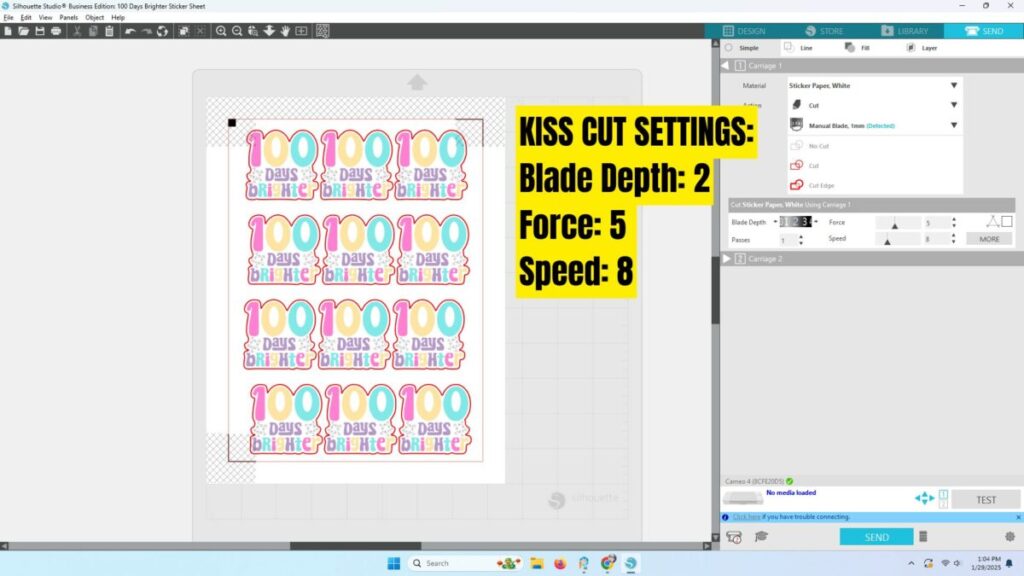The image size is (1024, 576).
Task: Open the send panel settings gear
Action: (x=1010, y=536)
